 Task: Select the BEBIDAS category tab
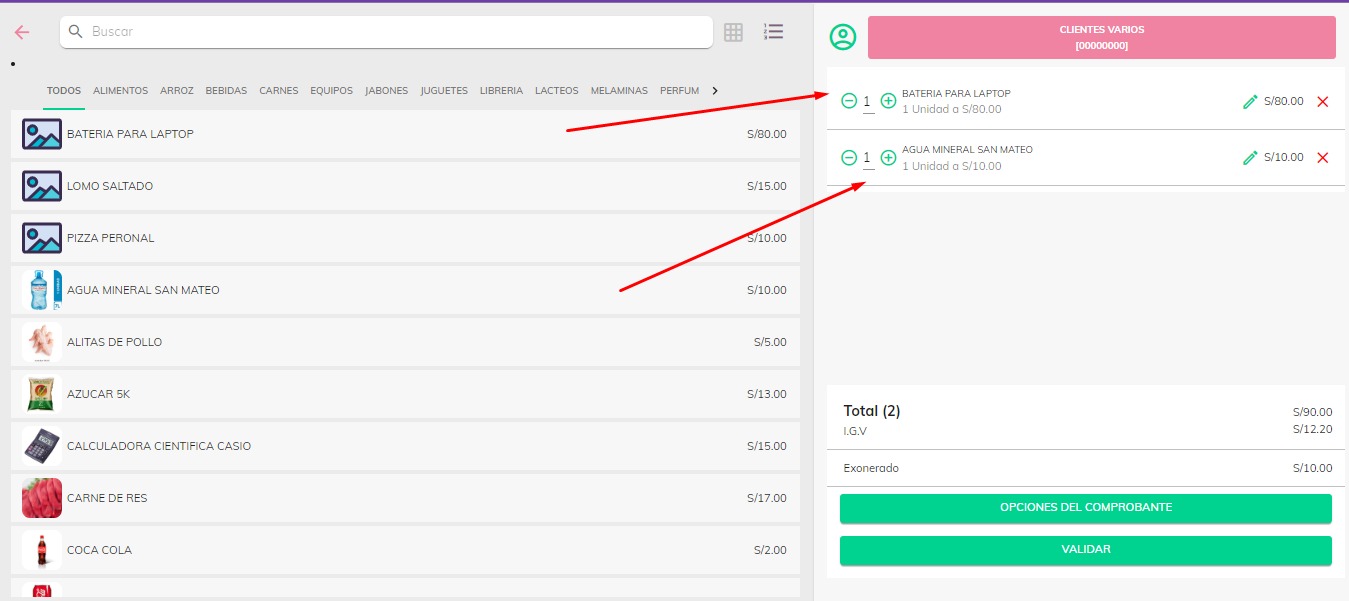[x=226, y=90]
